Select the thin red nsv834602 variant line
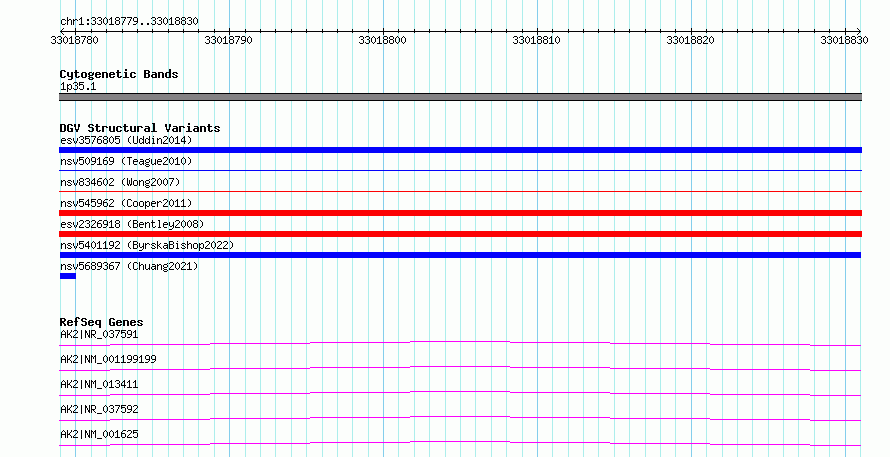 460,191
